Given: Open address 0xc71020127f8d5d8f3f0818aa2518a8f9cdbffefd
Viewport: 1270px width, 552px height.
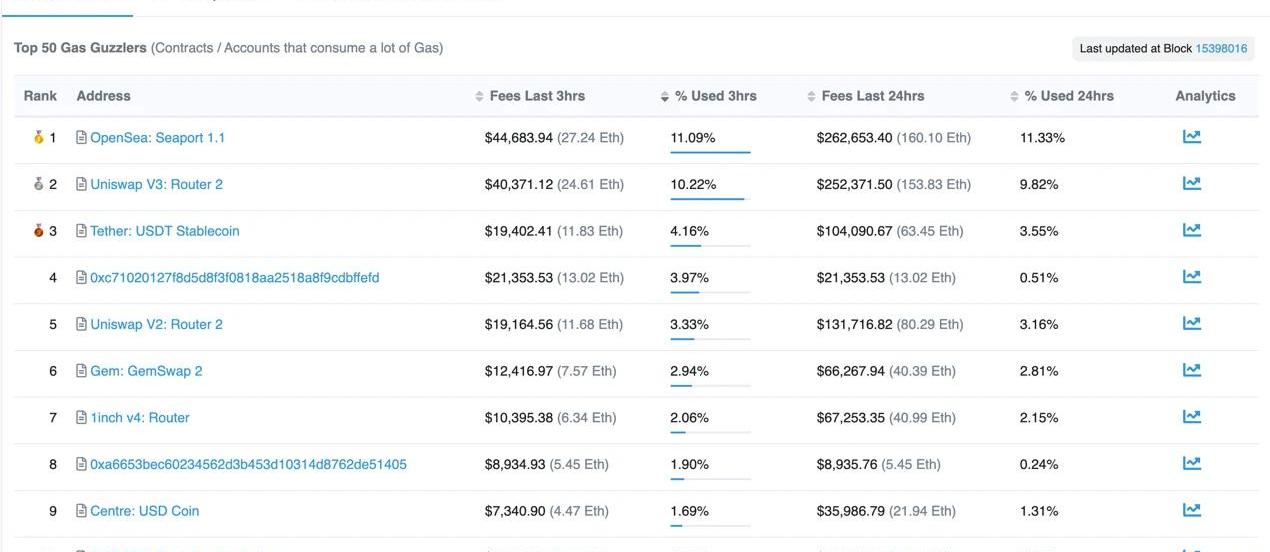Looking at the screenshot, I should [x=234, y=277].
